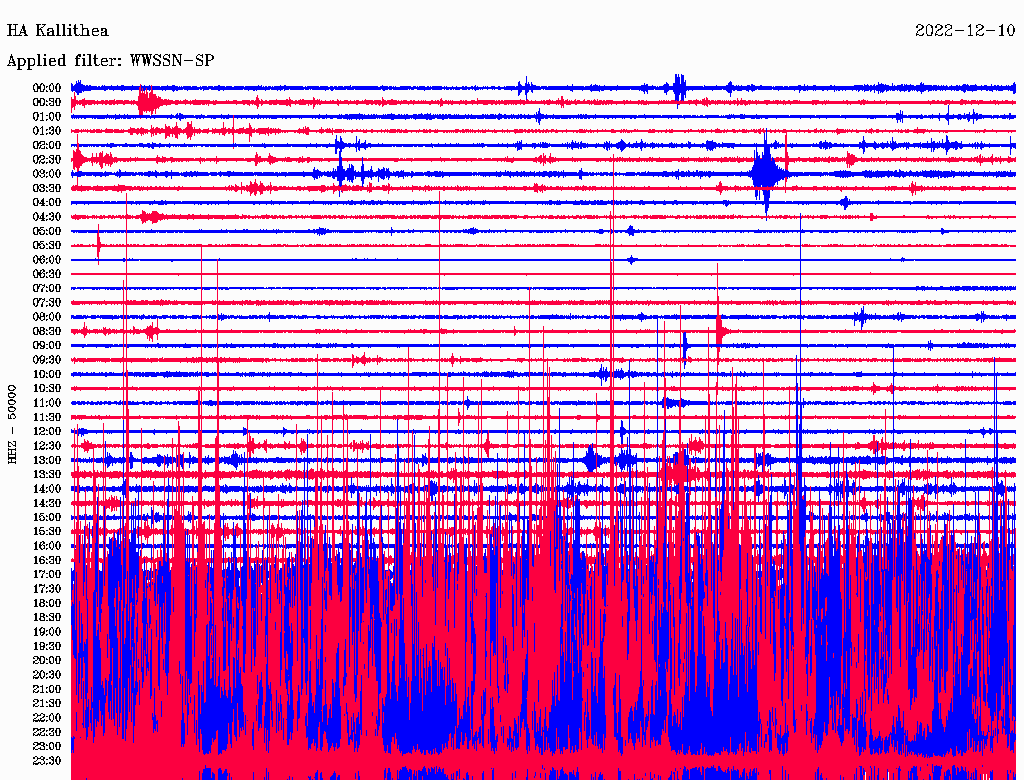The width and height of the screenshot is (1024, 780).
Task: Select the 15:00 time label
Action: pyautogui.click(x=47, y=517)
